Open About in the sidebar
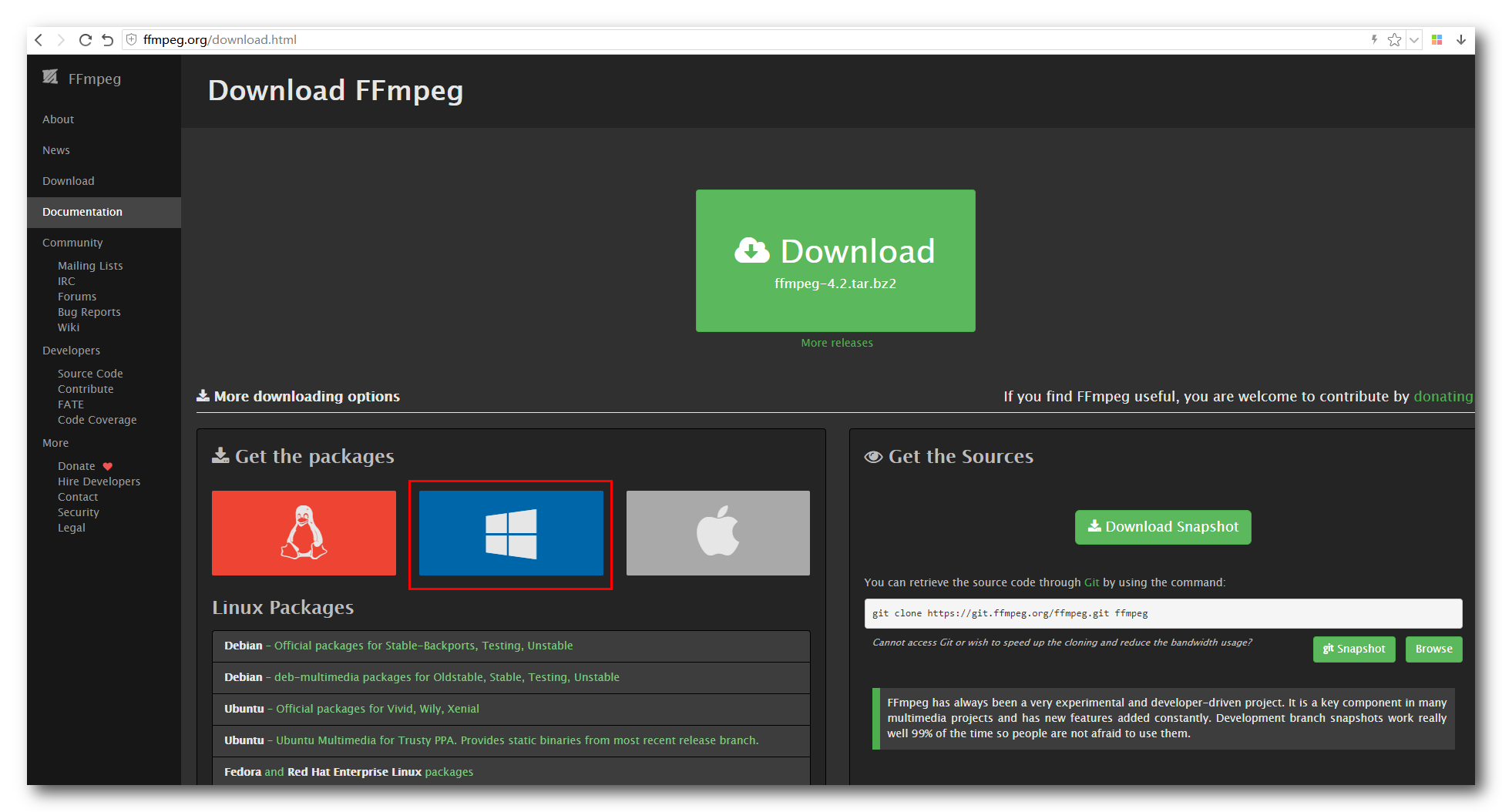The image size is (1502, 812). click(x=59, y=119)
